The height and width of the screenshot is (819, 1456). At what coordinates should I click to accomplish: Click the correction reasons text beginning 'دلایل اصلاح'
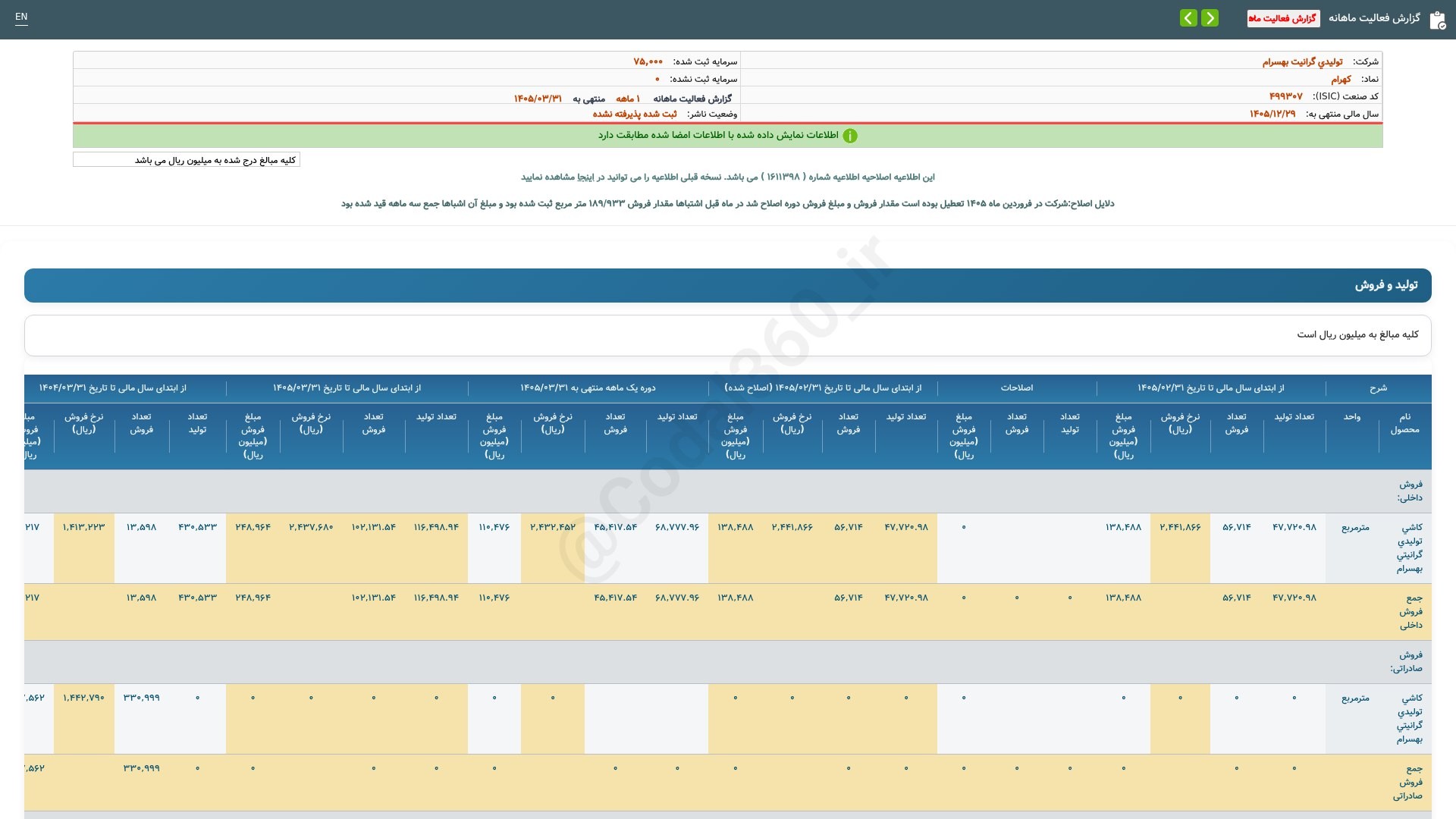pos(728,203)
